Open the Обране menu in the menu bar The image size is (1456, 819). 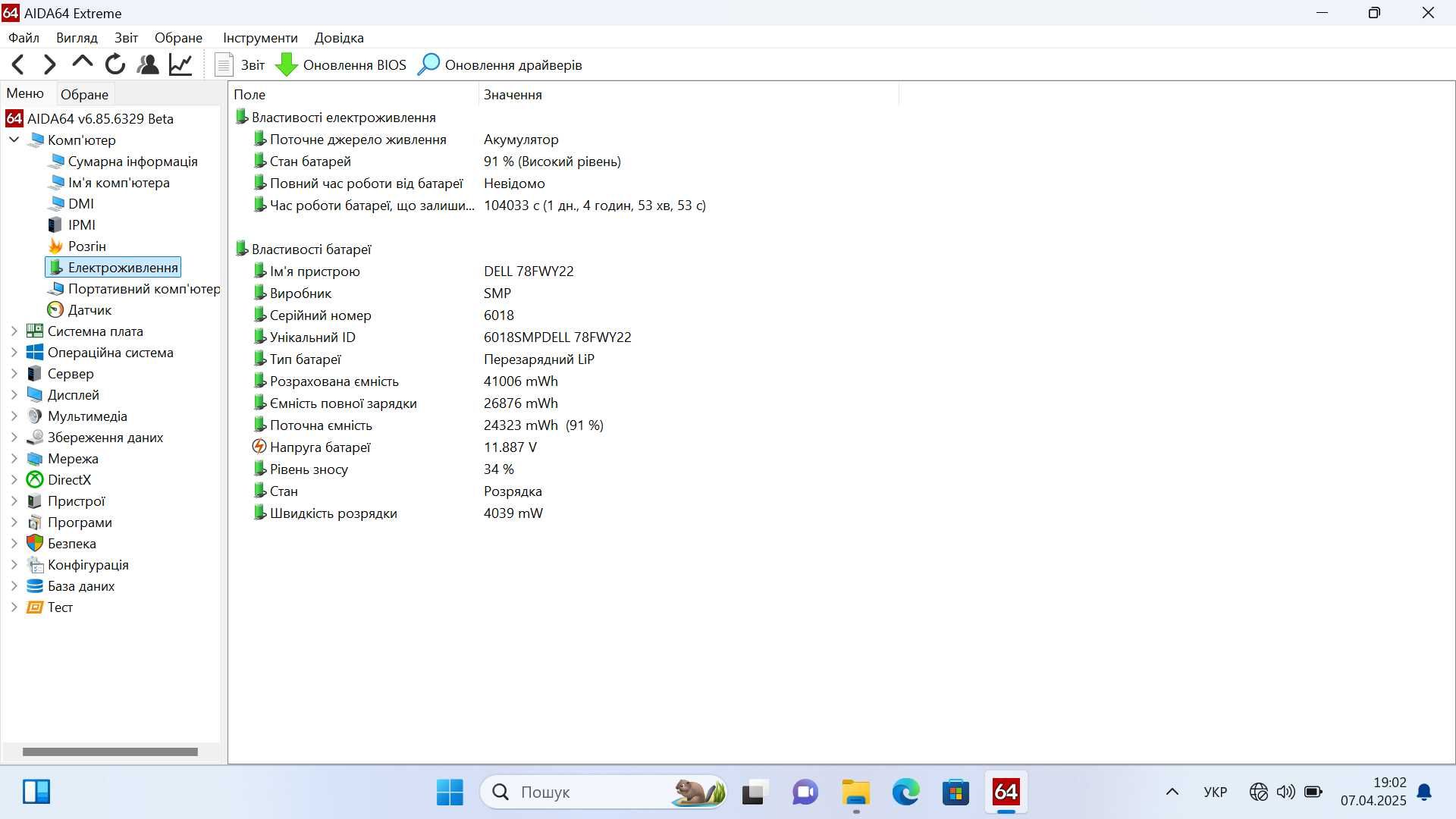click(178, 38)
